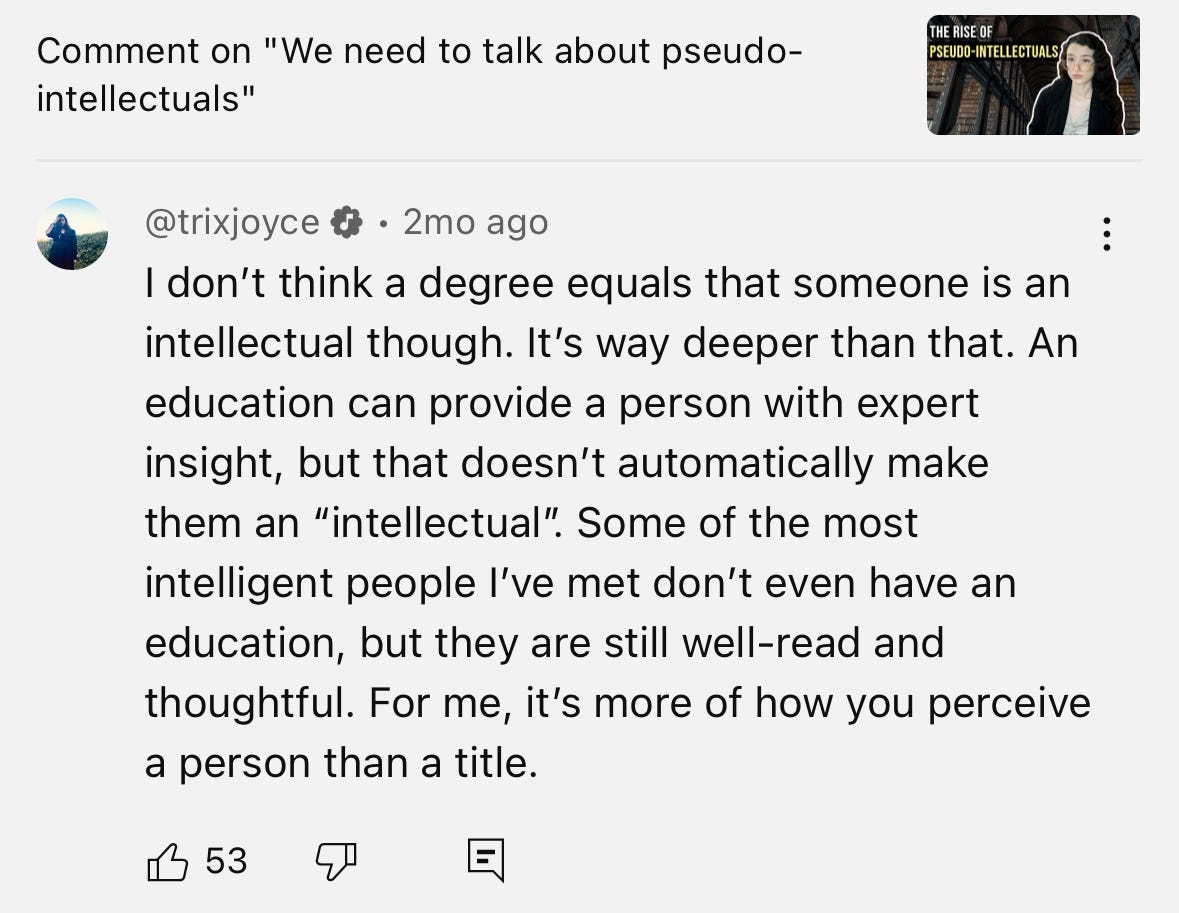Open replies via the comment bubble icon
The image size is (1179, 913).
486,860
